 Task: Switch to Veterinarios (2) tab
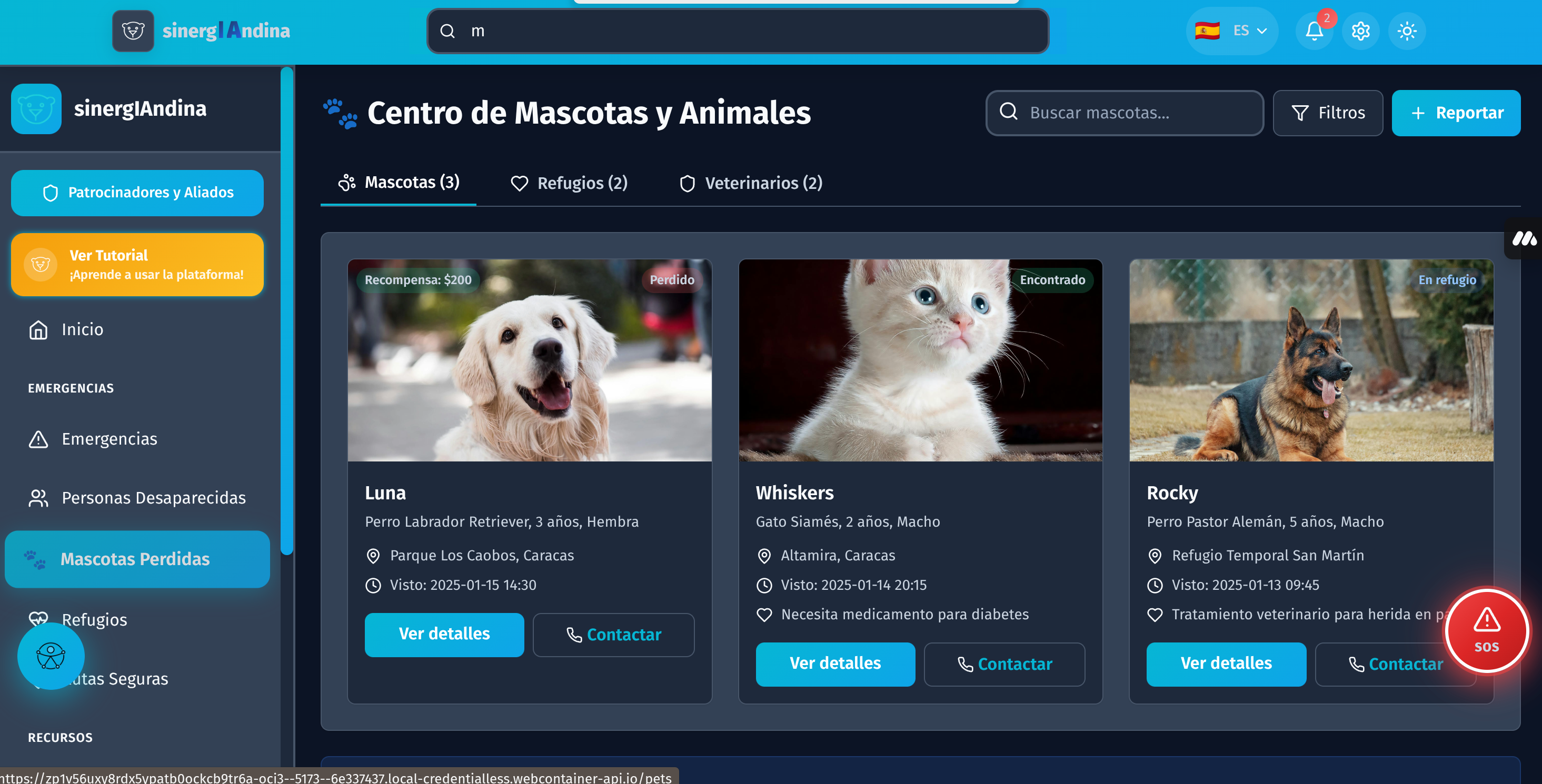[751, 183]
